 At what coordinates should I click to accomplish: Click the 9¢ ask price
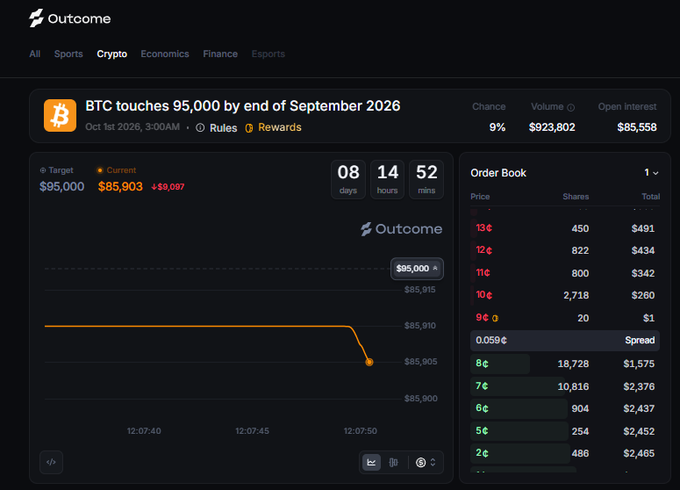(482, 317)
